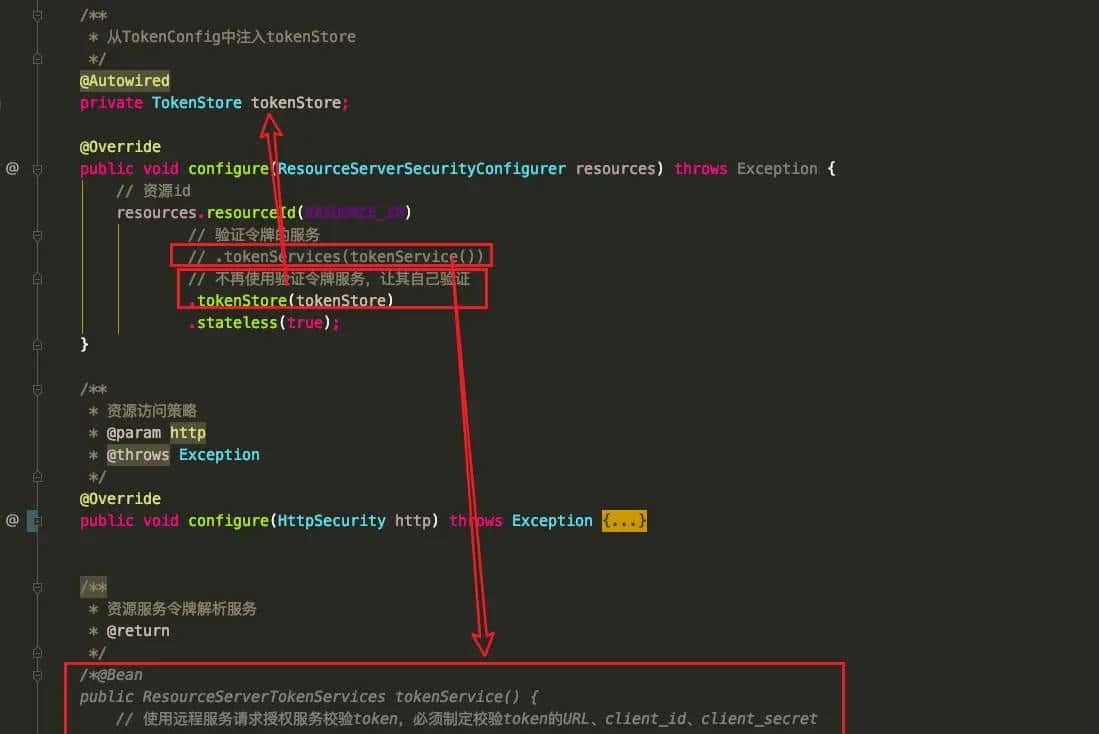Viewport: 1099px width, 734px height.
Task: Collapse the TokenConfig tokenStore Javadoc comment
Action: [37, 15]
